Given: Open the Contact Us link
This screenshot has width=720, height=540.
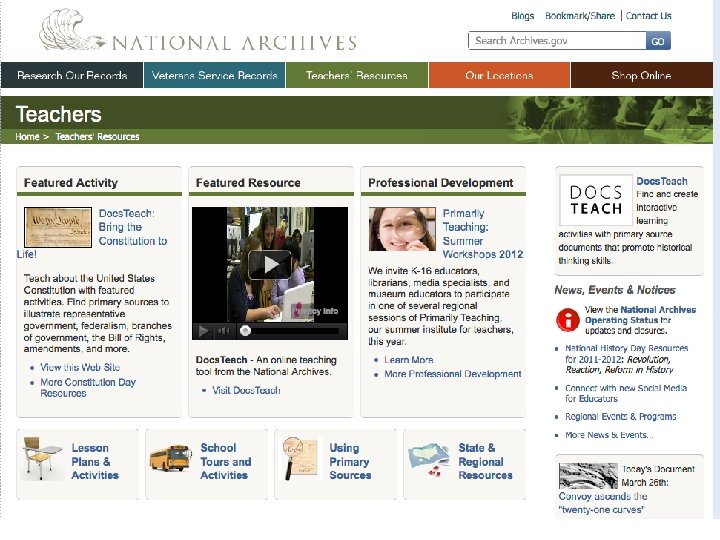Looking at the screenshot, I should click(648, 16).
